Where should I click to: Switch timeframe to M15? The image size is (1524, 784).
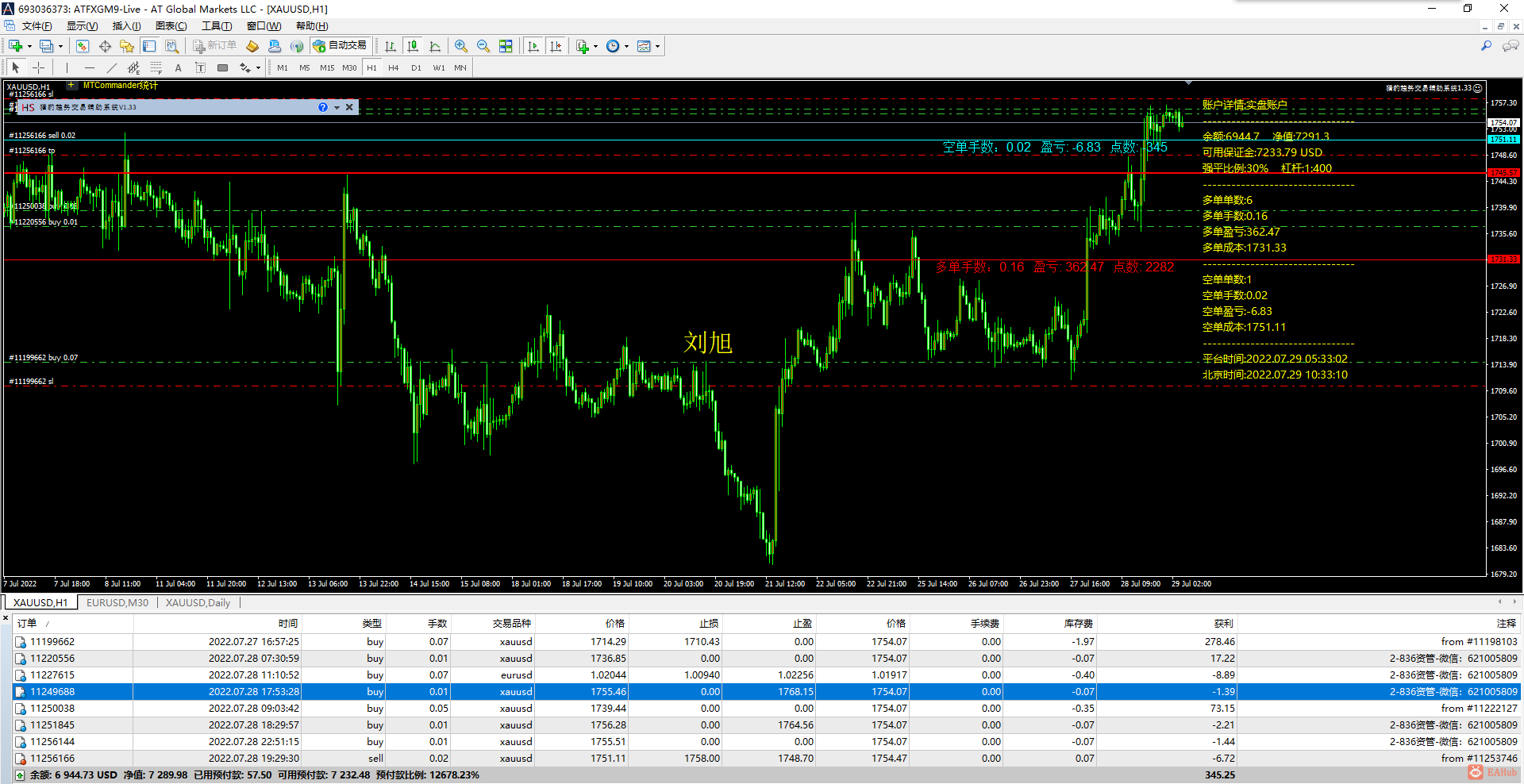point(327,68)
